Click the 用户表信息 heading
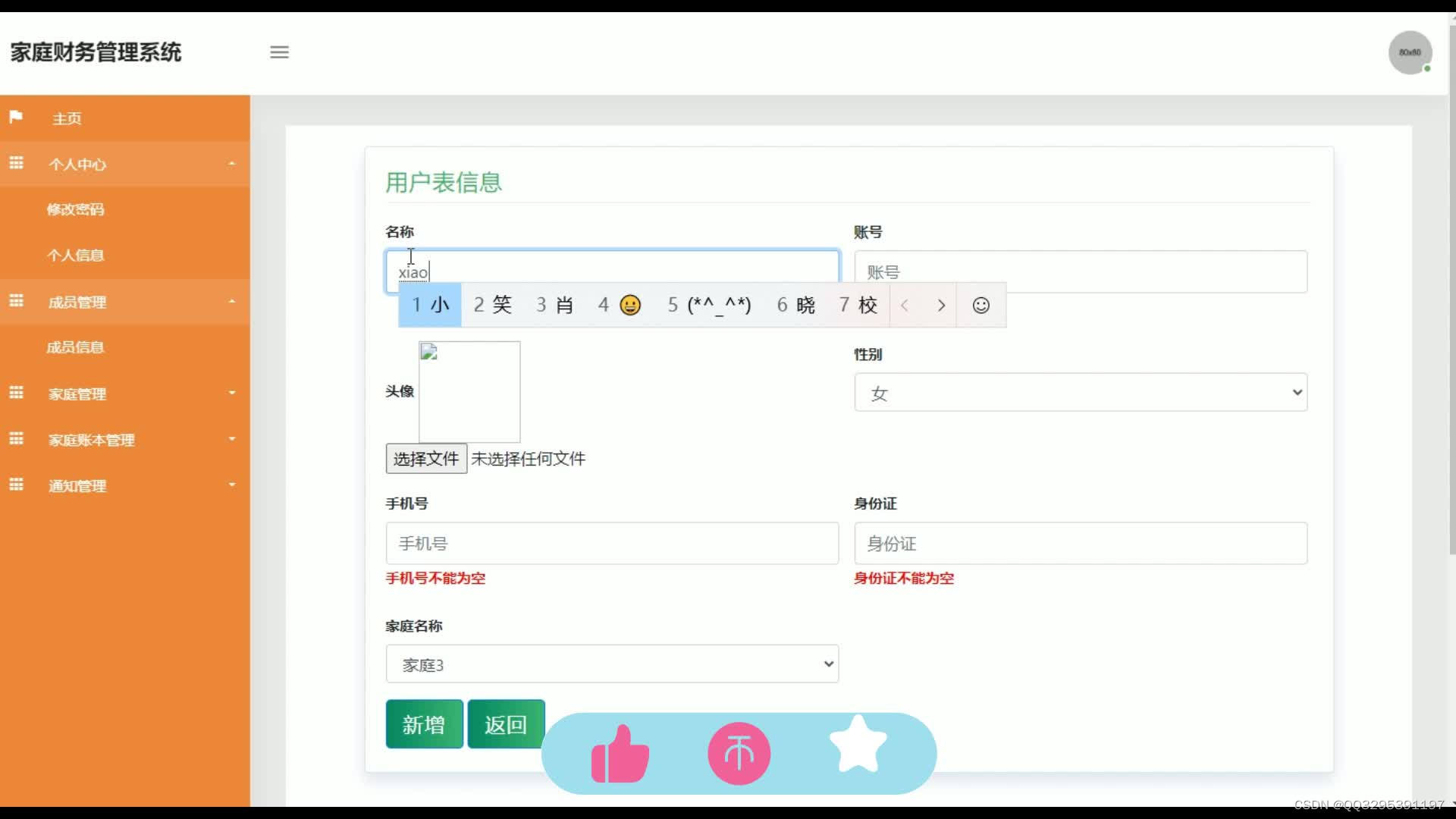The height and width of the screenshot is (819, 1456). click(444, 183)
